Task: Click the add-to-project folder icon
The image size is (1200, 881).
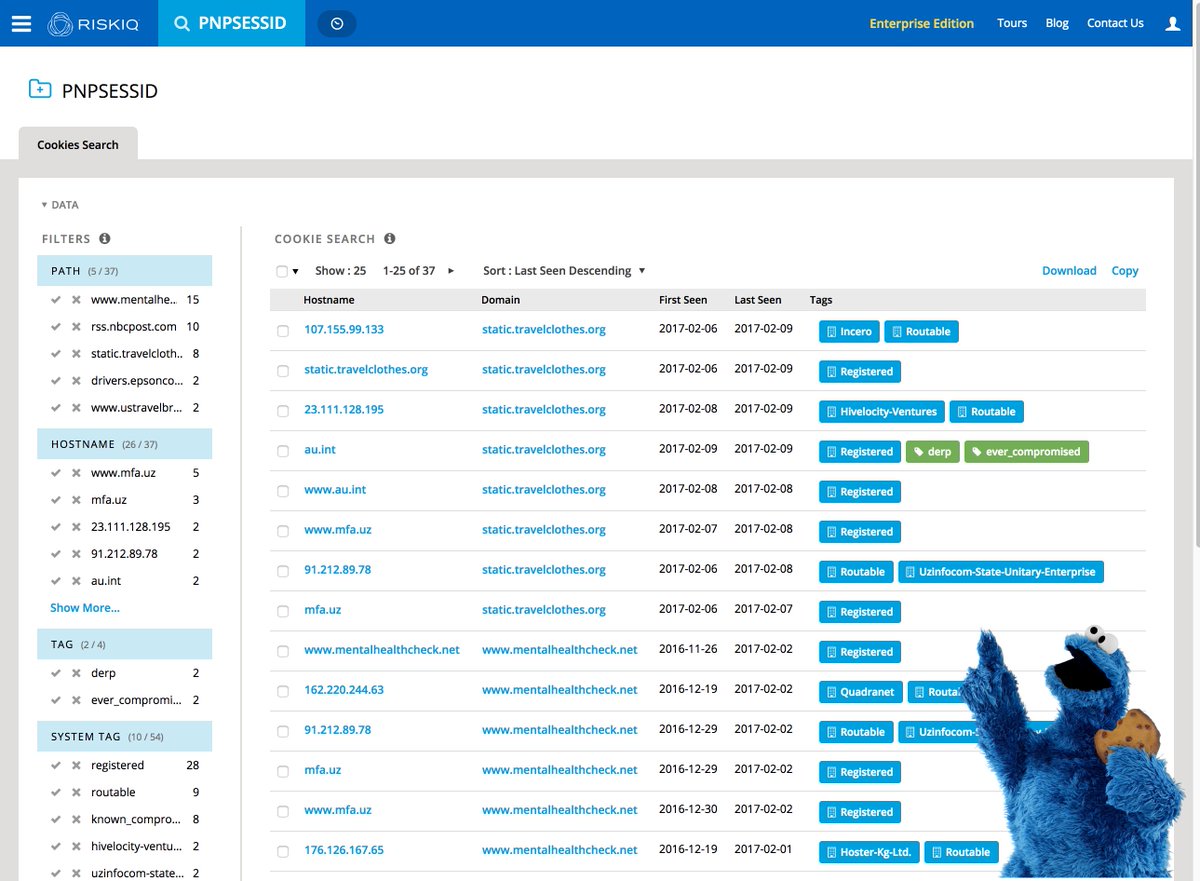Action: pos(40,89)
